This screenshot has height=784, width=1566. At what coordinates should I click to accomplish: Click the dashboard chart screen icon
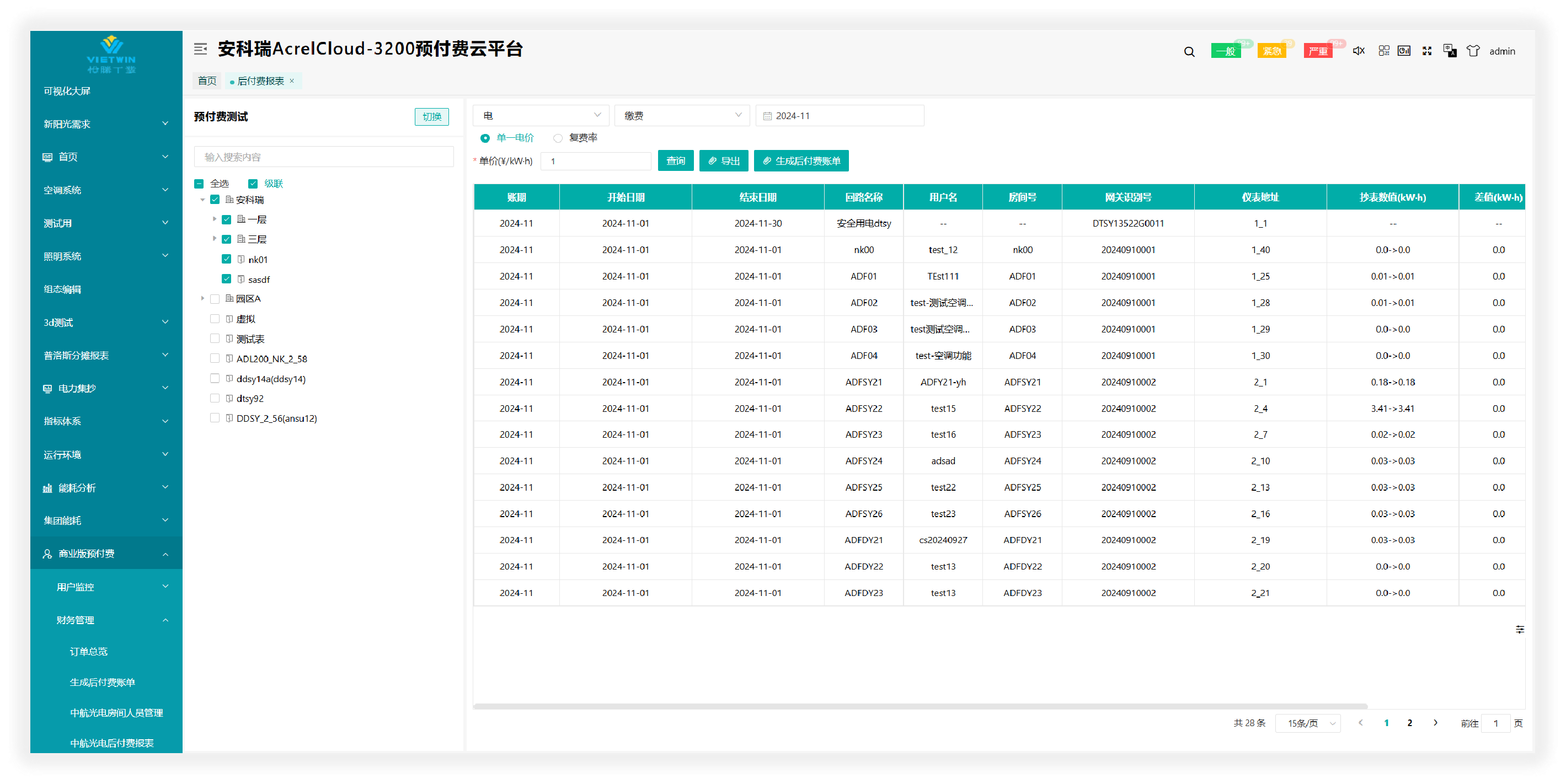tap(1404, 51)
